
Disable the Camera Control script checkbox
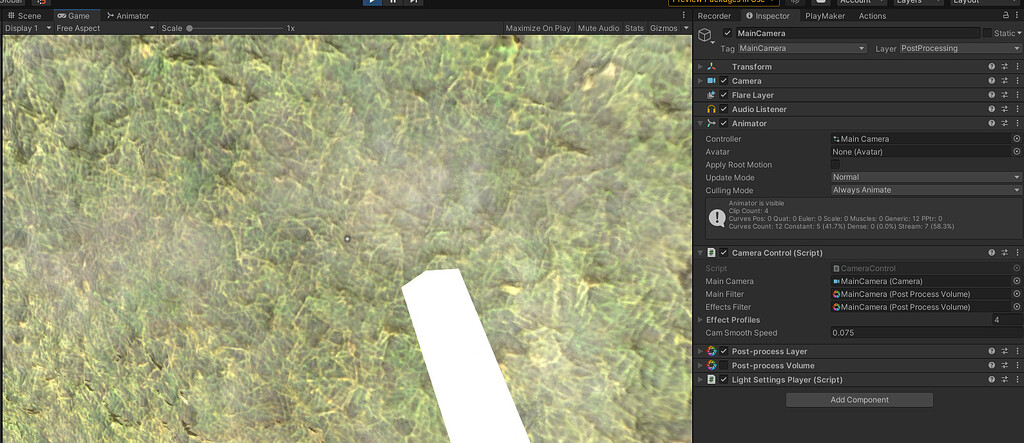(724, 253)
